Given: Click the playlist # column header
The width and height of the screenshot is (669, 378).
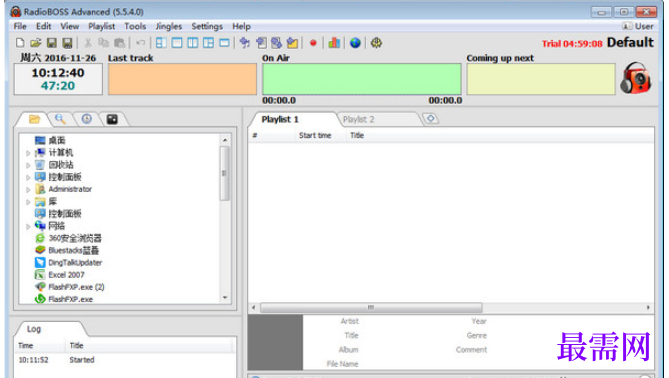Looking at the screenshot, I should coord(255,135).
